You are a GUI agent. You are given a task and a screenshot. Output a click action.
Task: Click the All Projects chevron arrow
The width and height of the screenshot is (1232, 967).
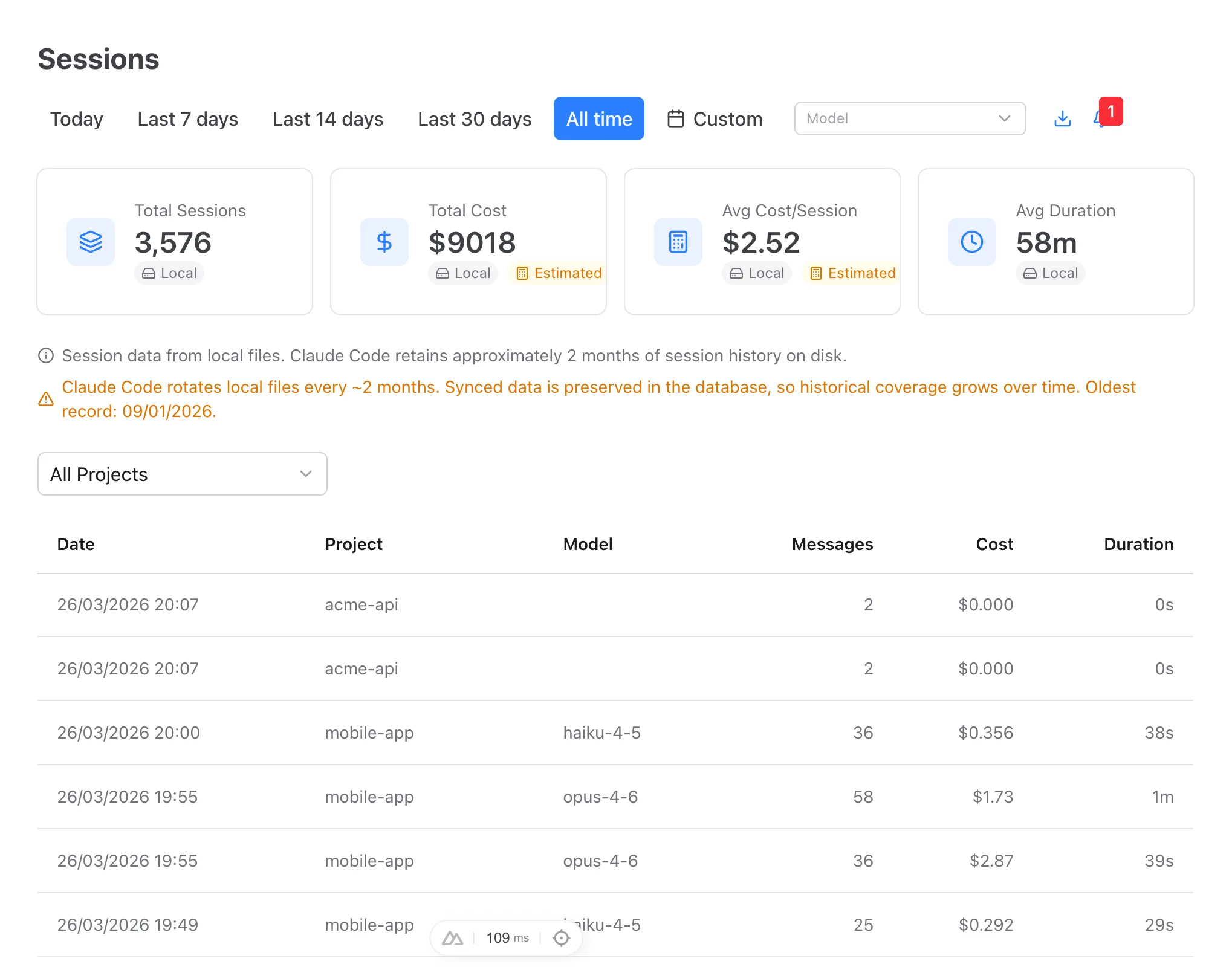pyautogui.click(x=306, y=474)
